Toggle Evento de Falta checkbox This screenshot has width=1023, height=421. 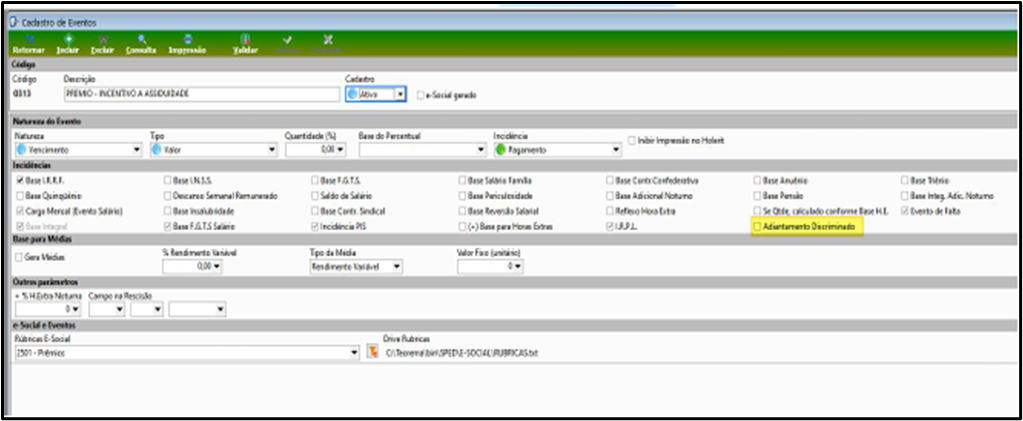[x=904, y=211]
